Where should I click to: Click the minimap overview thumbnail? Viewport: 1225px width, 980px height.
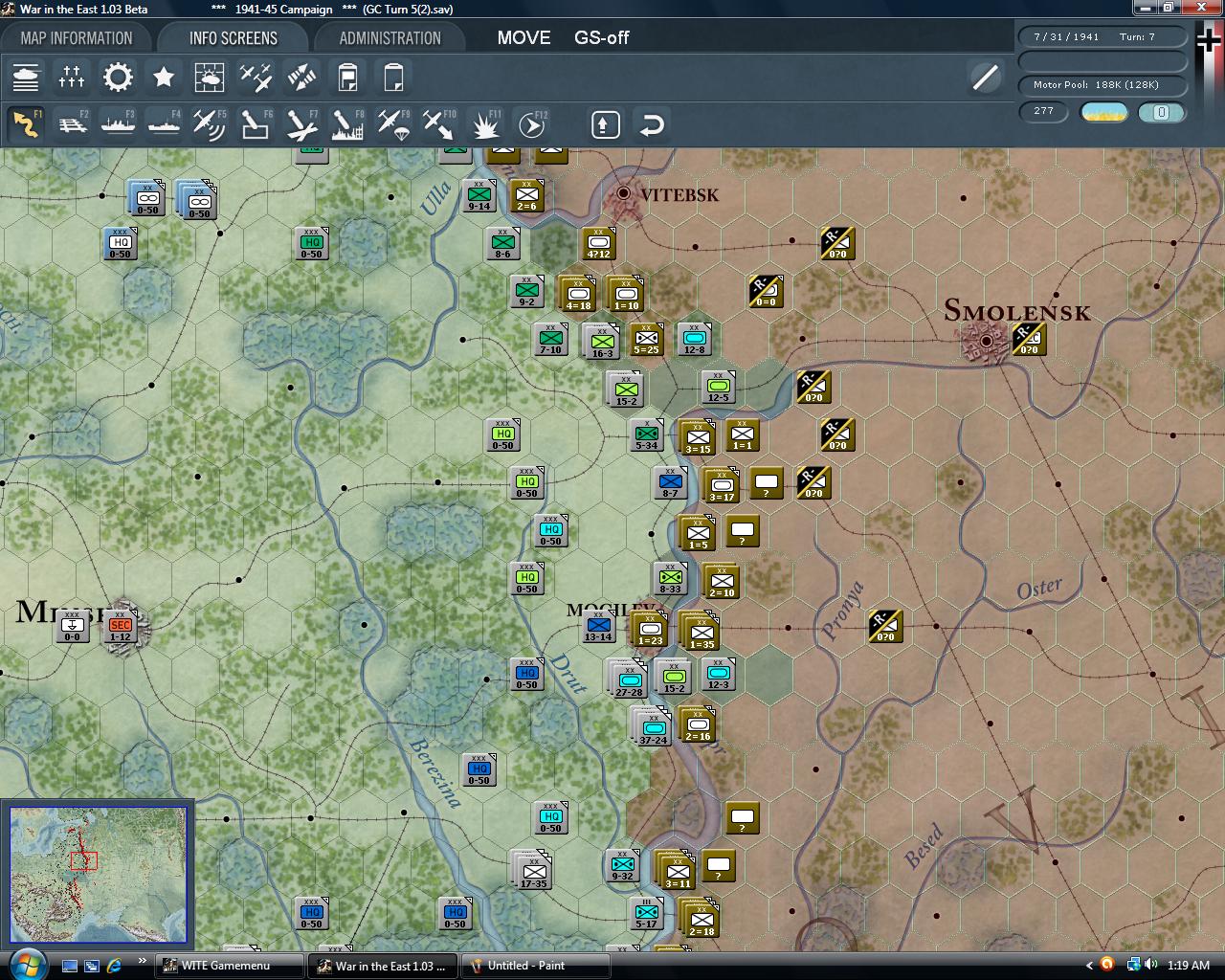pos(99,875)
